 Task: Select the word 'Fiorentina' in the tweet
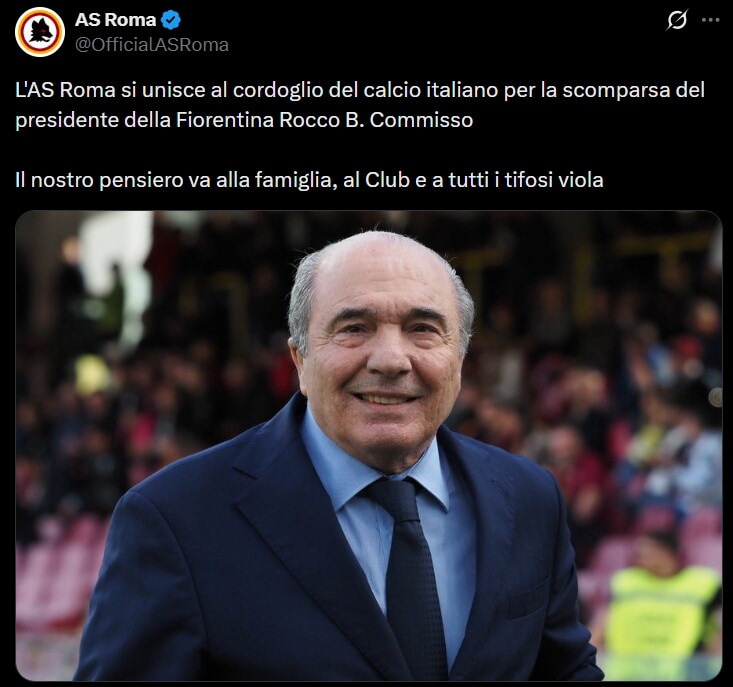click(x=224, y=120)
